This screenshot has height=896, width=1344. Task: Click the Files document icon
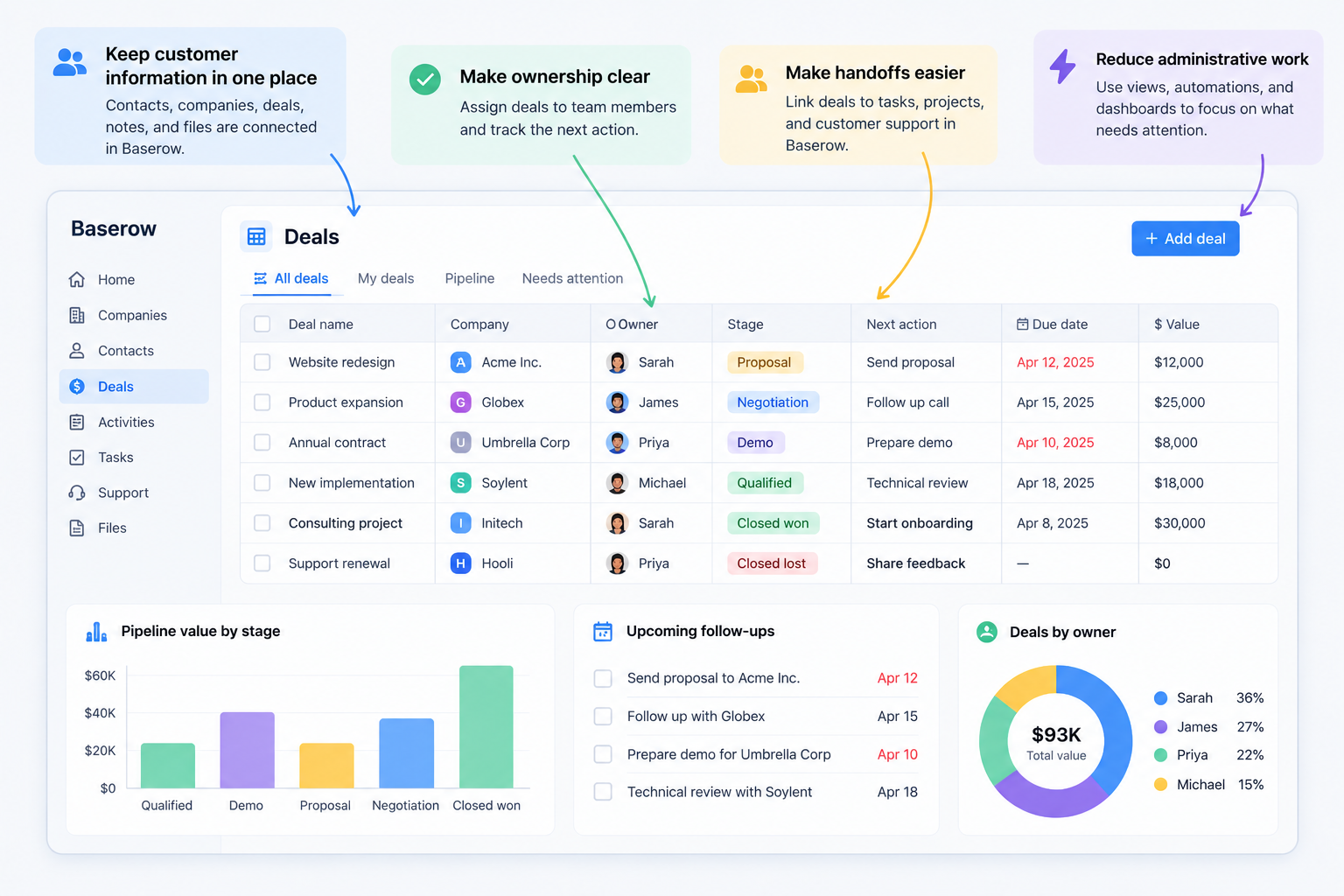[x=77, y=528]
